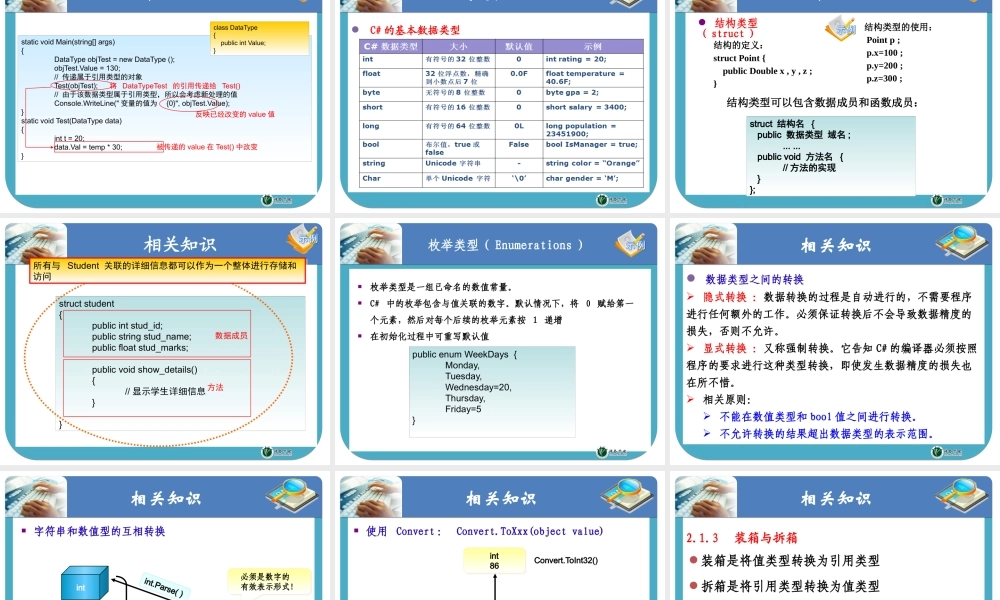Click '不允许转换的结果超出数据类型的表示范围' rule
The image size is (1000, 600).
[x=827, y=434]
